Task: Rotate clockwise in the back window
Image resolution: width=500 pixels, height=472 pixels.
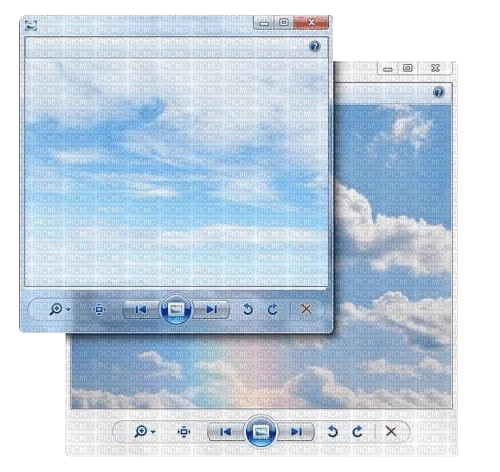Action: tap(357, 432)
